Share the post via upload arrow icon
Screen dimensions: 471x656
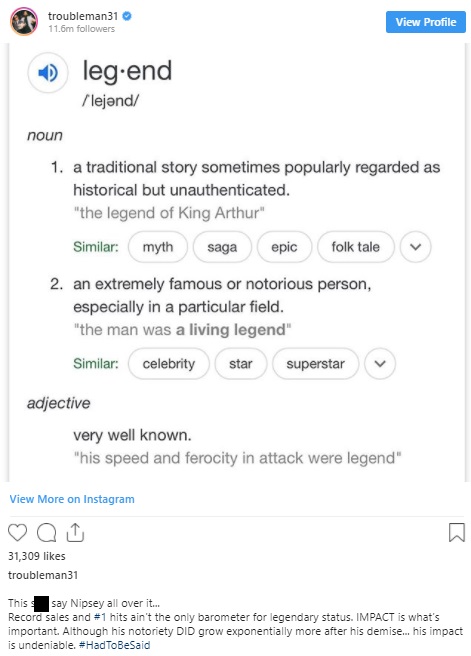[75, 532]
